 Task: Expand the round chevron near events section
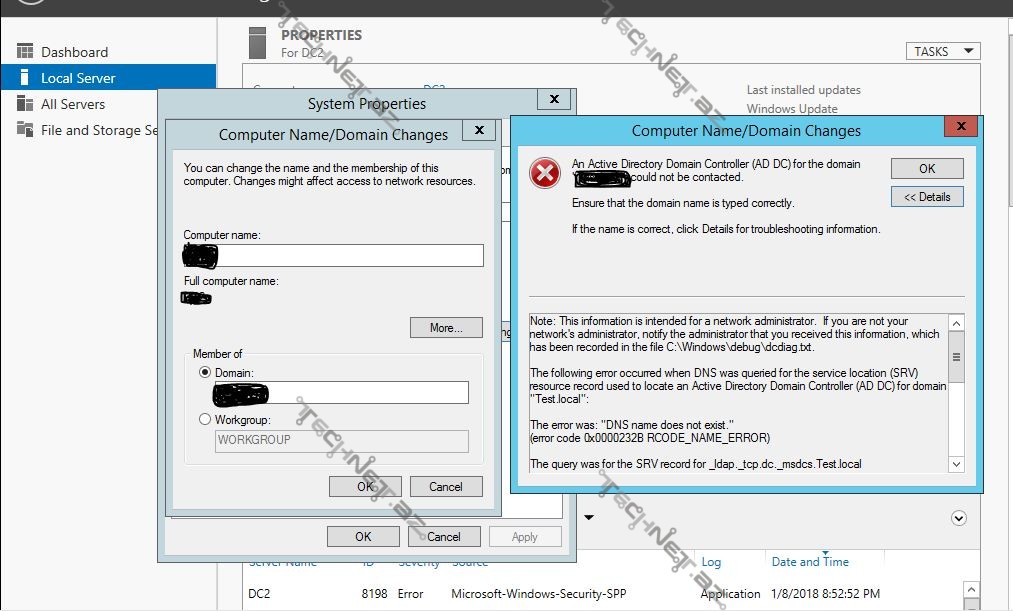click(959, 518)
